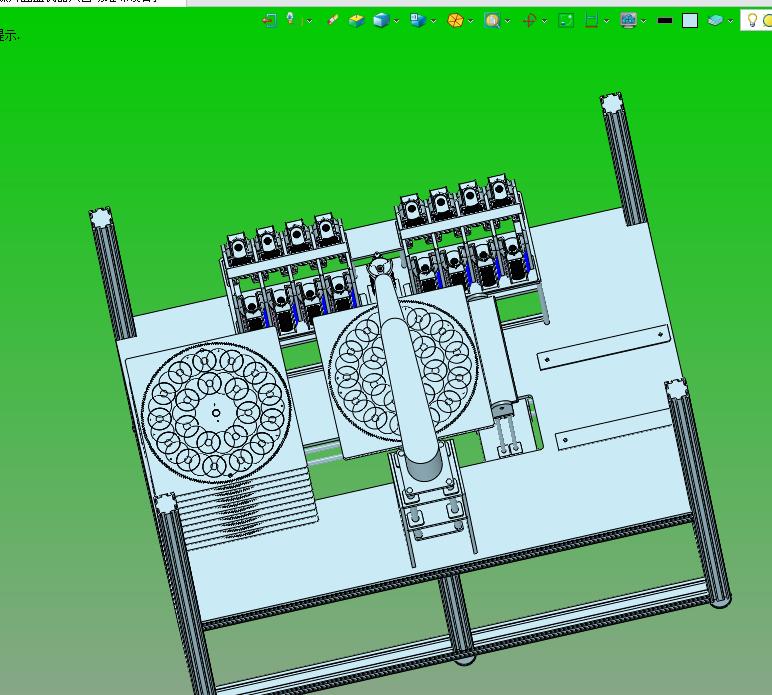The width and height of the screenshot is (772, 695).
Task: Click the teal layer slab icon
Action: (715, 20)
